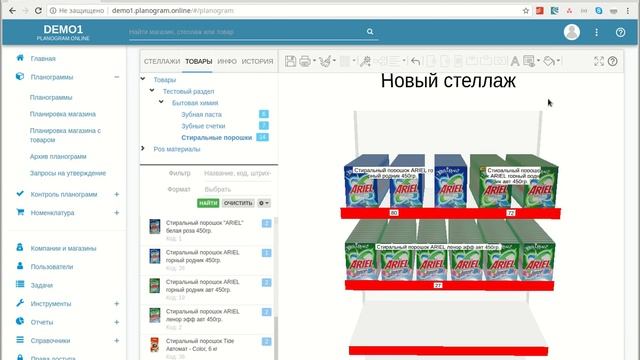Click the user avatar in the header

click(572, 32)
